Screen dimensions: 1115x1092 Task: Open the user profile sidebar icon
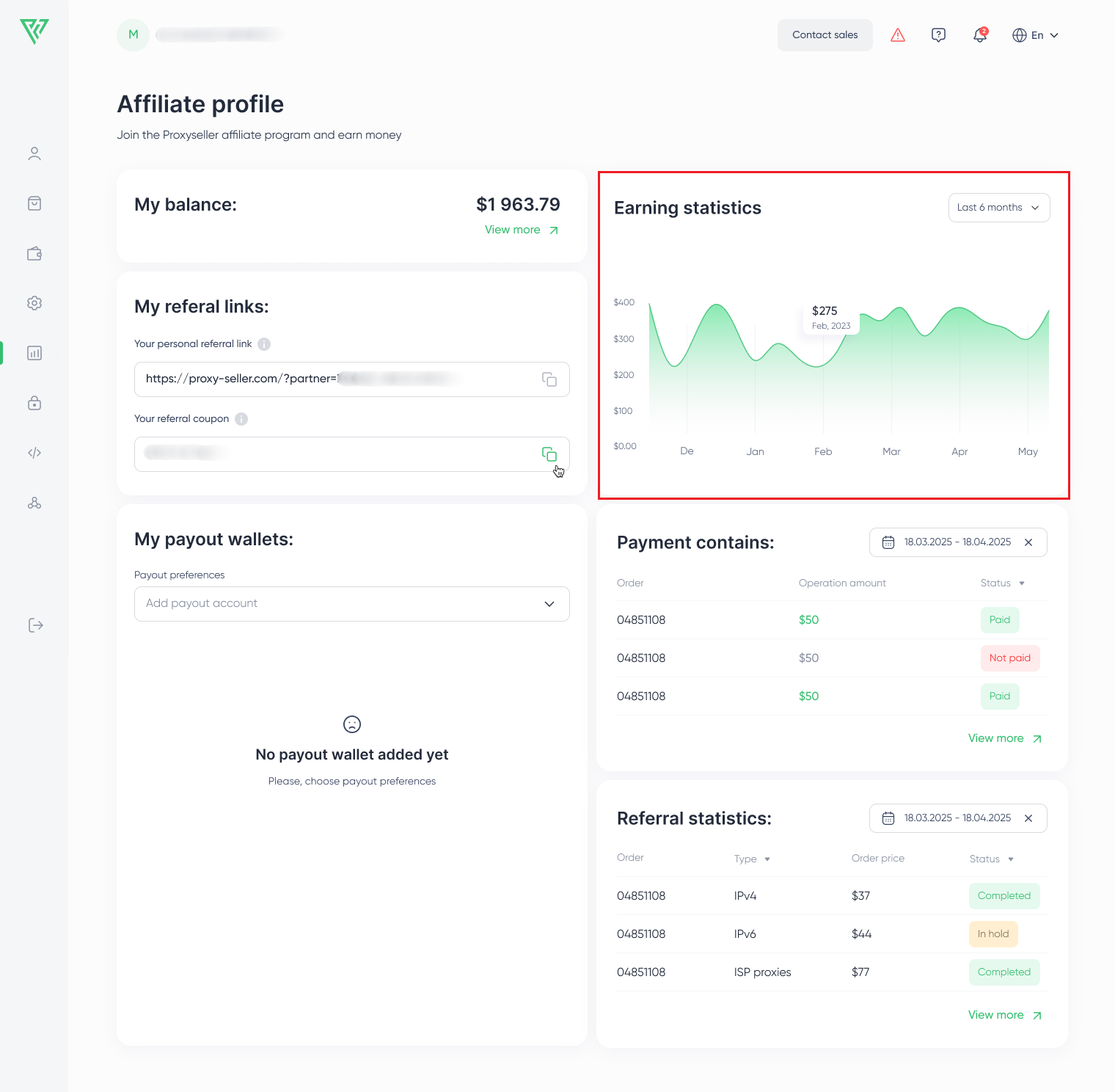34,153
